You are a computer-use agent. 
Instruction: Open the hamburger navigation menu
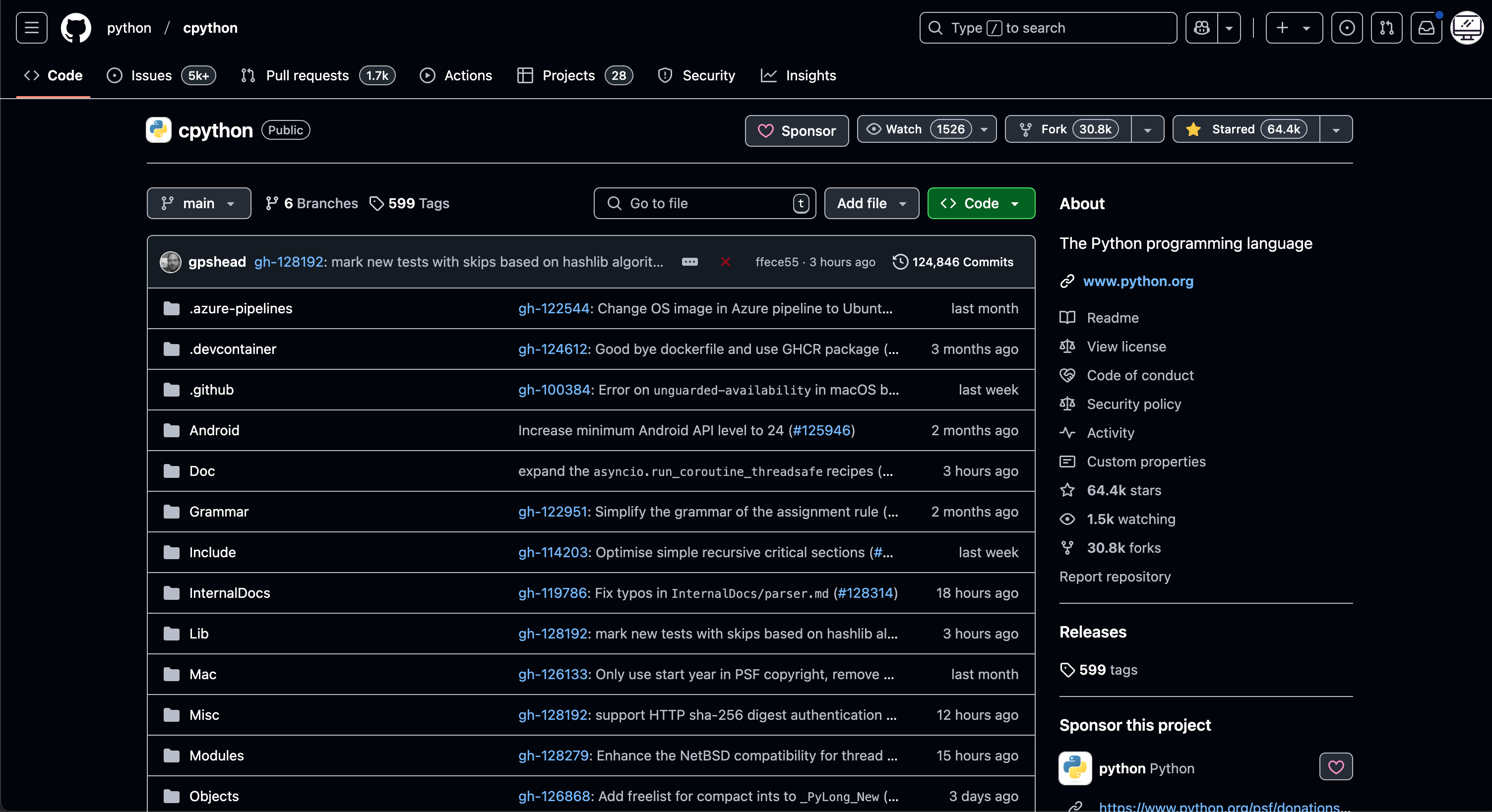tap(31, 28)
